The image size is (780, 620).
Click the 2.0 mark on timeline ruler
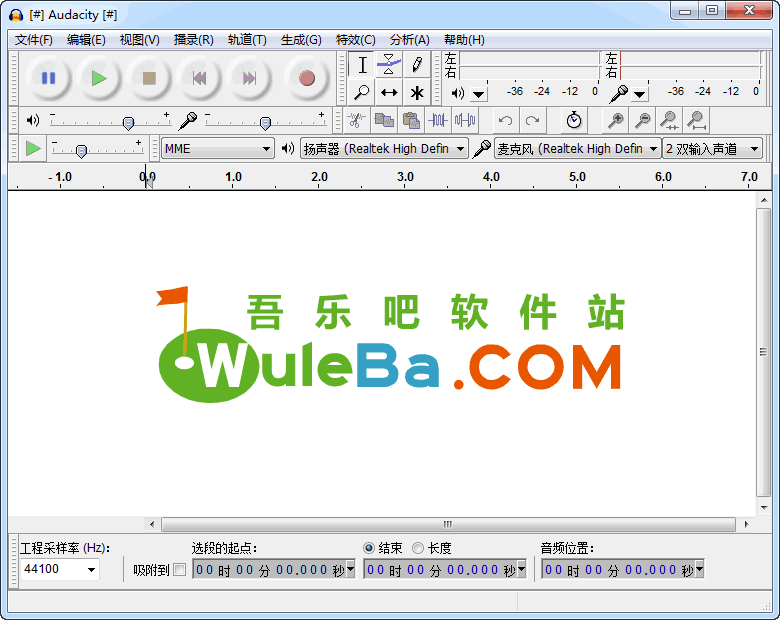(x=319, y=177)
